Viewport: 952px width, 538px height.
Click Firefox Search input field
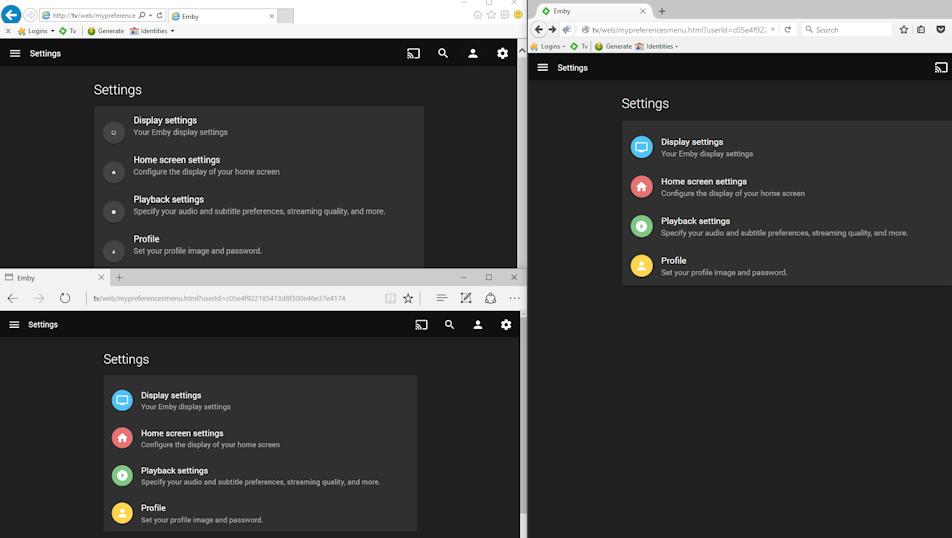(x=846, y=29)
